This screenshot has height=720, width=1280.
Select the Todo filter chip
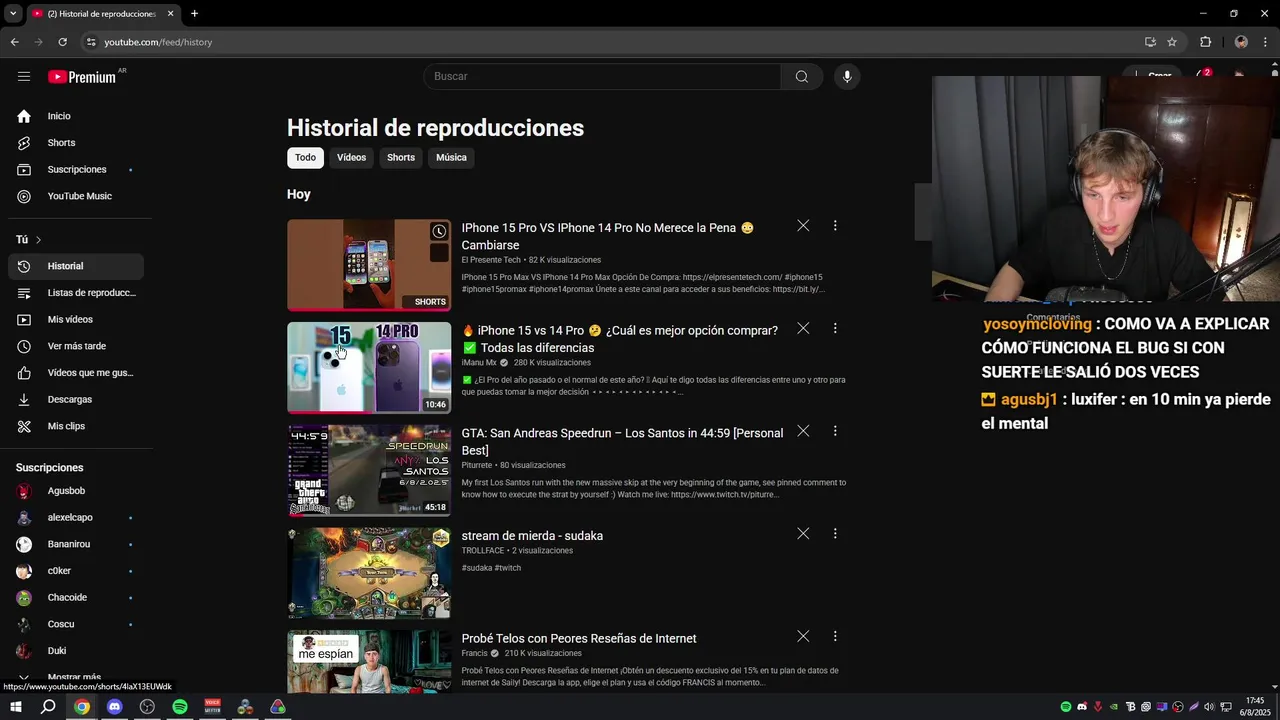[x=305, y=157]
